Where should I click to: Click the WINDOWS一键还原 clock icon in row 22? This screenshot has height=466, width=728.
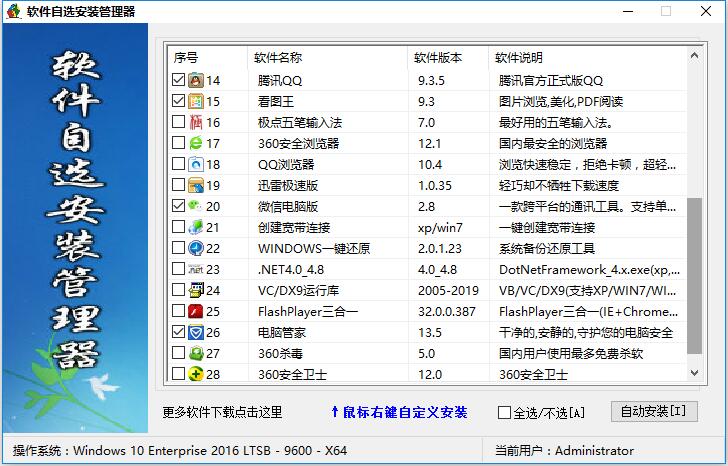(x=196, y=248)
